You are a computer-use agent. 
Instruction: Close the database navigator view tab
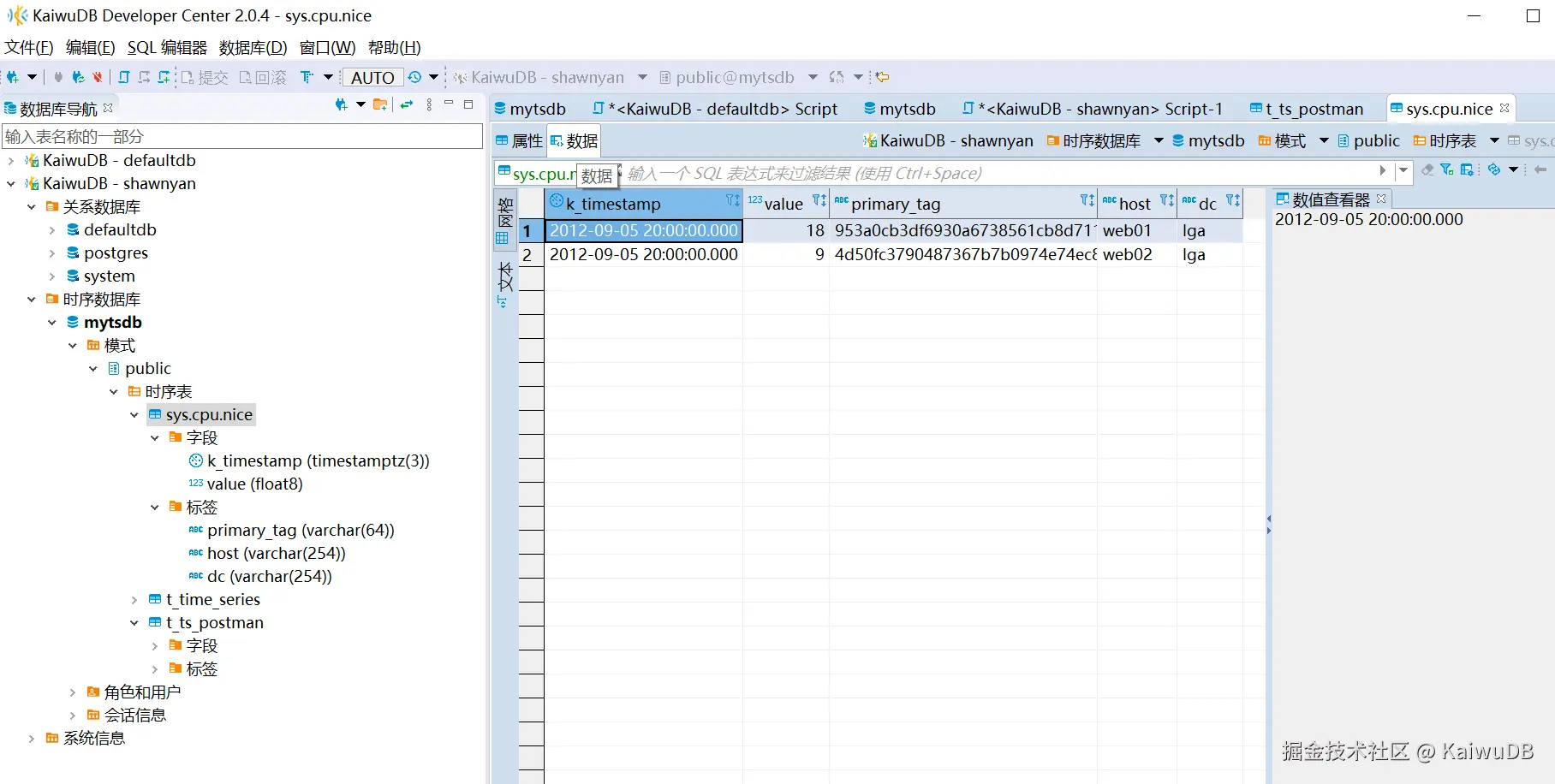click(108, 108)
